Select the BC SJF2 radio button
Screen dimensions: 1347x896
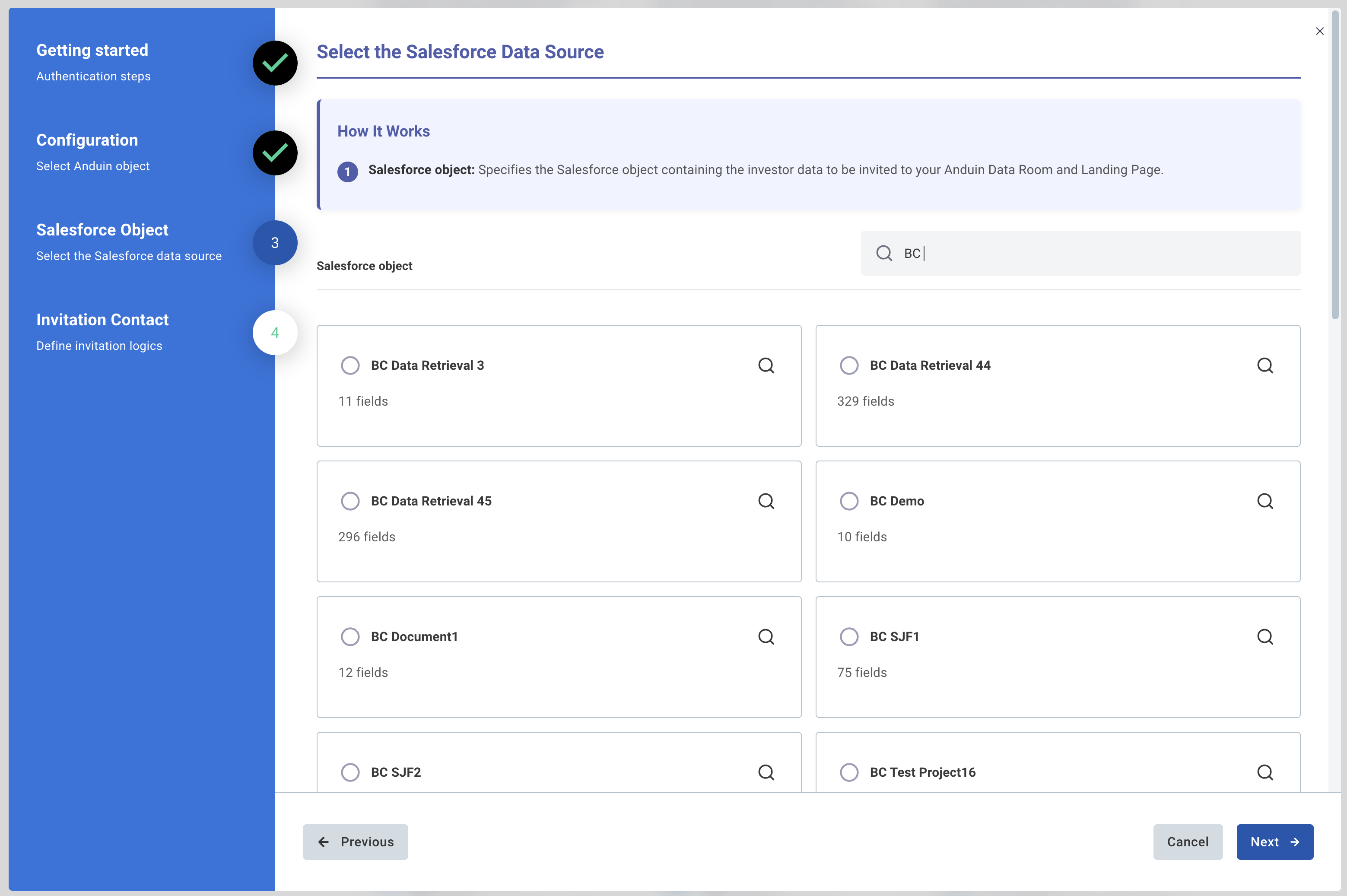(x=350, y=772)
